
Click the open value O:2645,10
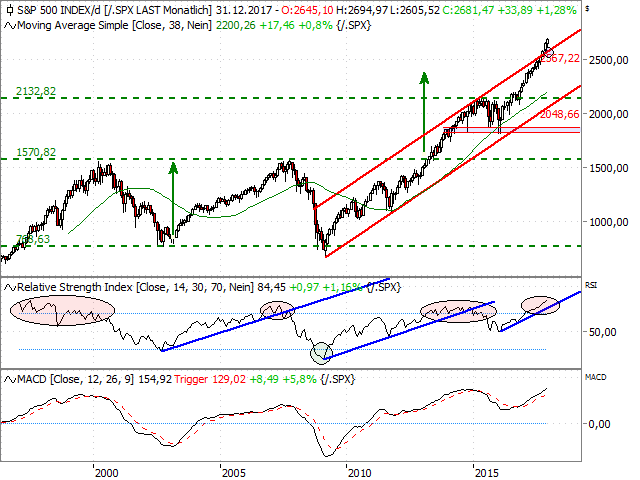307,10
